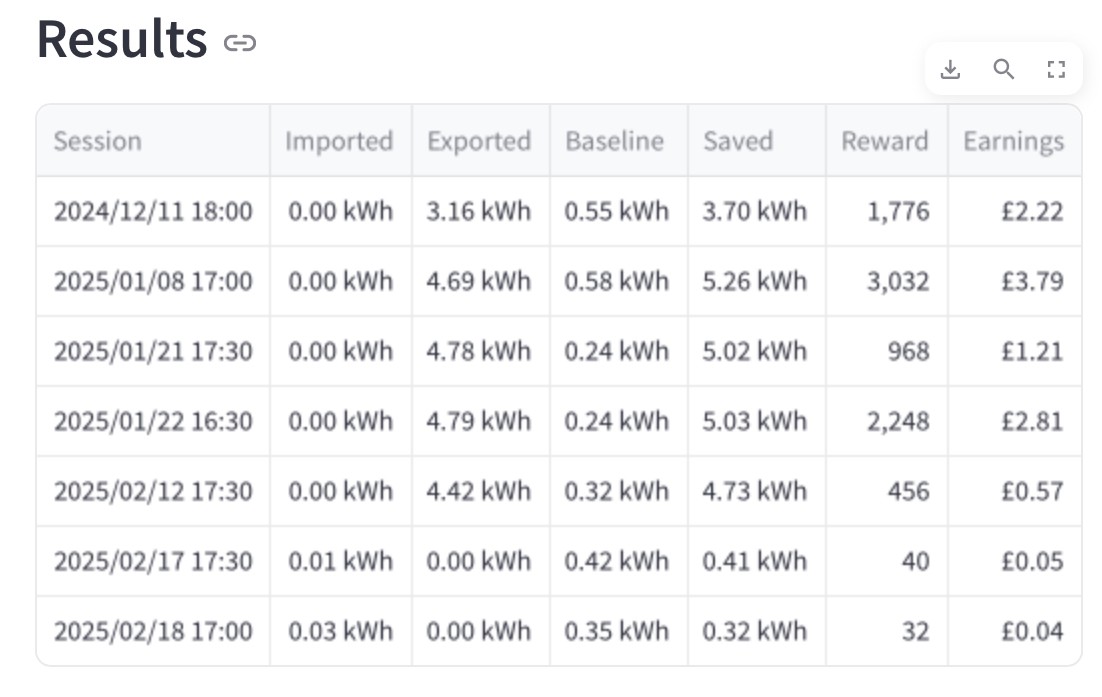Viewport: 1102px width, 697px height.
Task: Sort by the Saved column header
Action: (x=757, y=141)
